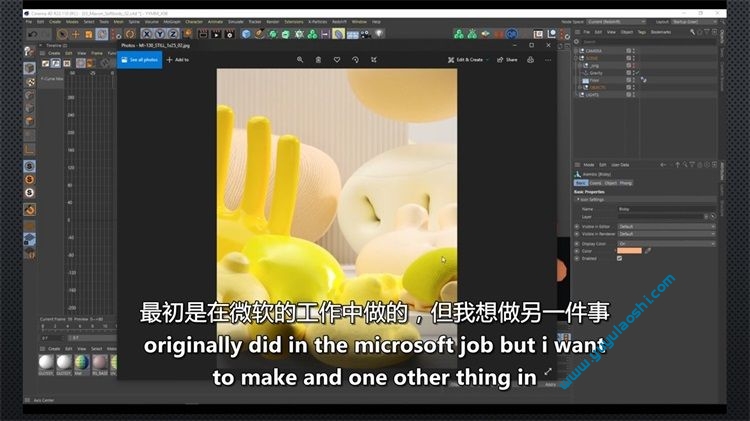Click fullscreen expand arrow in Photos

[548, 371]
